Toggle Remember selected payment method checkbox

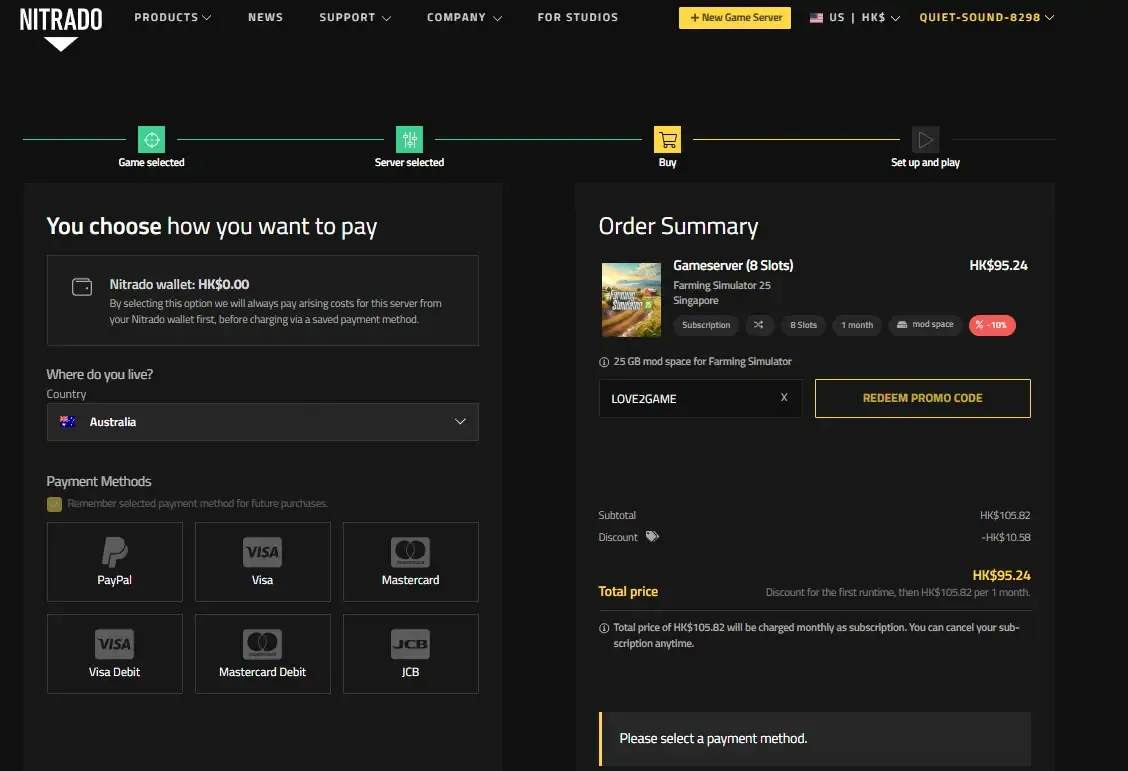coord(54,504)
